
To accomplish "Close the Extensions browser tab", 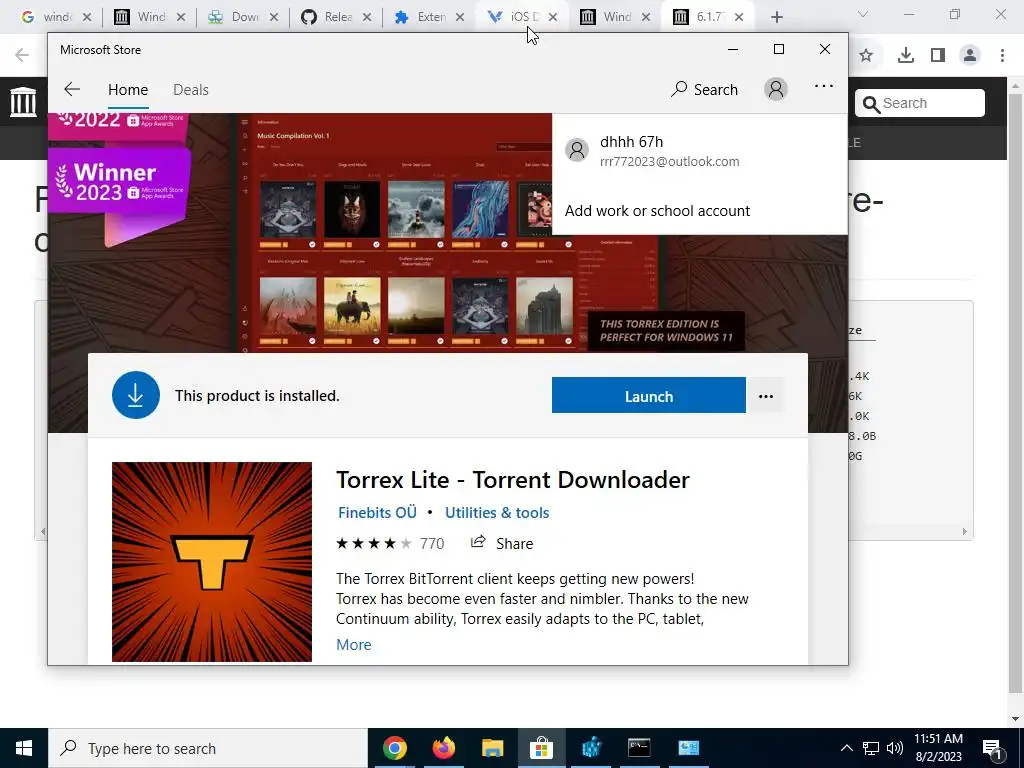I will pyautogui.click(x=460, y=17).
